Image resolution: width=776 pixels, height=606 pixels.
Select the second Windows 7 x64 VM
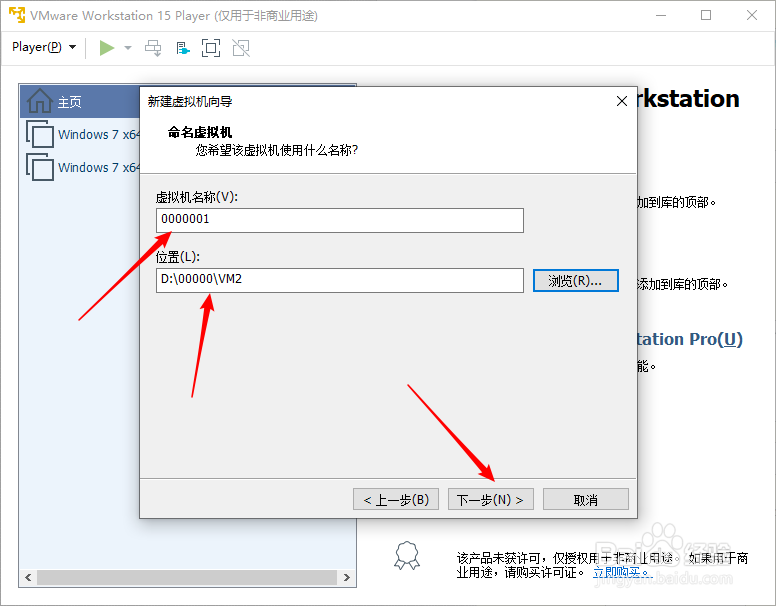pos(83,167)
